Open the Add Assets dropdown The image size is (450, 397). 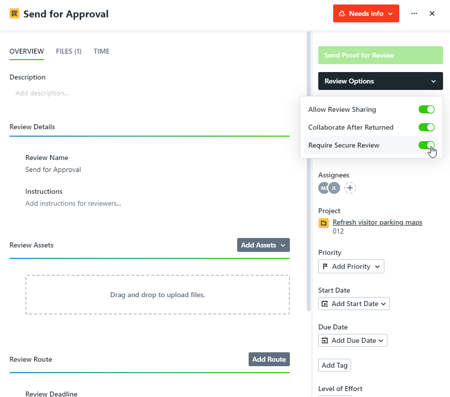pyautogui.click(x=263, y=245)
